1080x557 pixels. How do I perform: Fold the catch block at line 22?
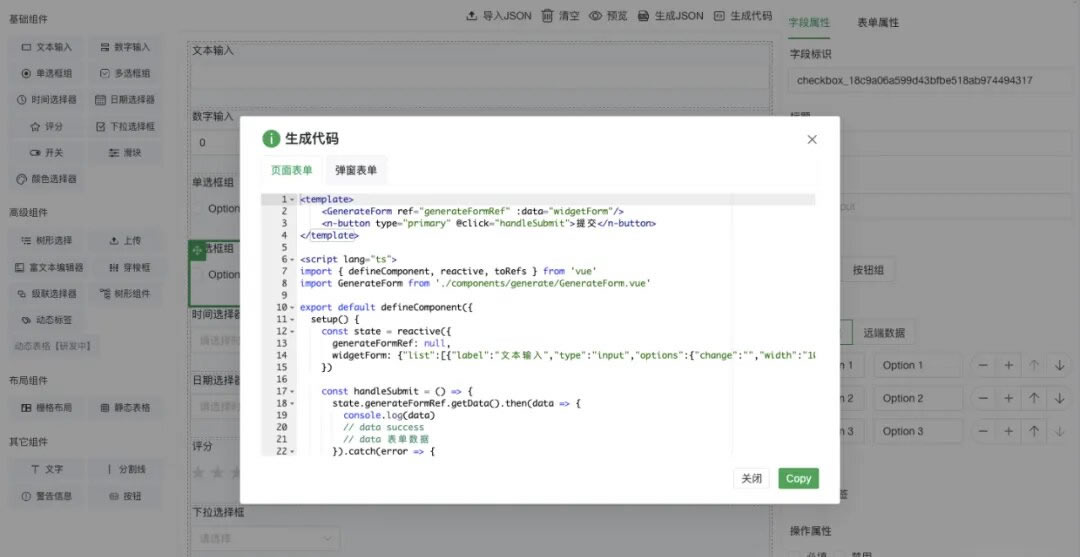click(293, 451)
